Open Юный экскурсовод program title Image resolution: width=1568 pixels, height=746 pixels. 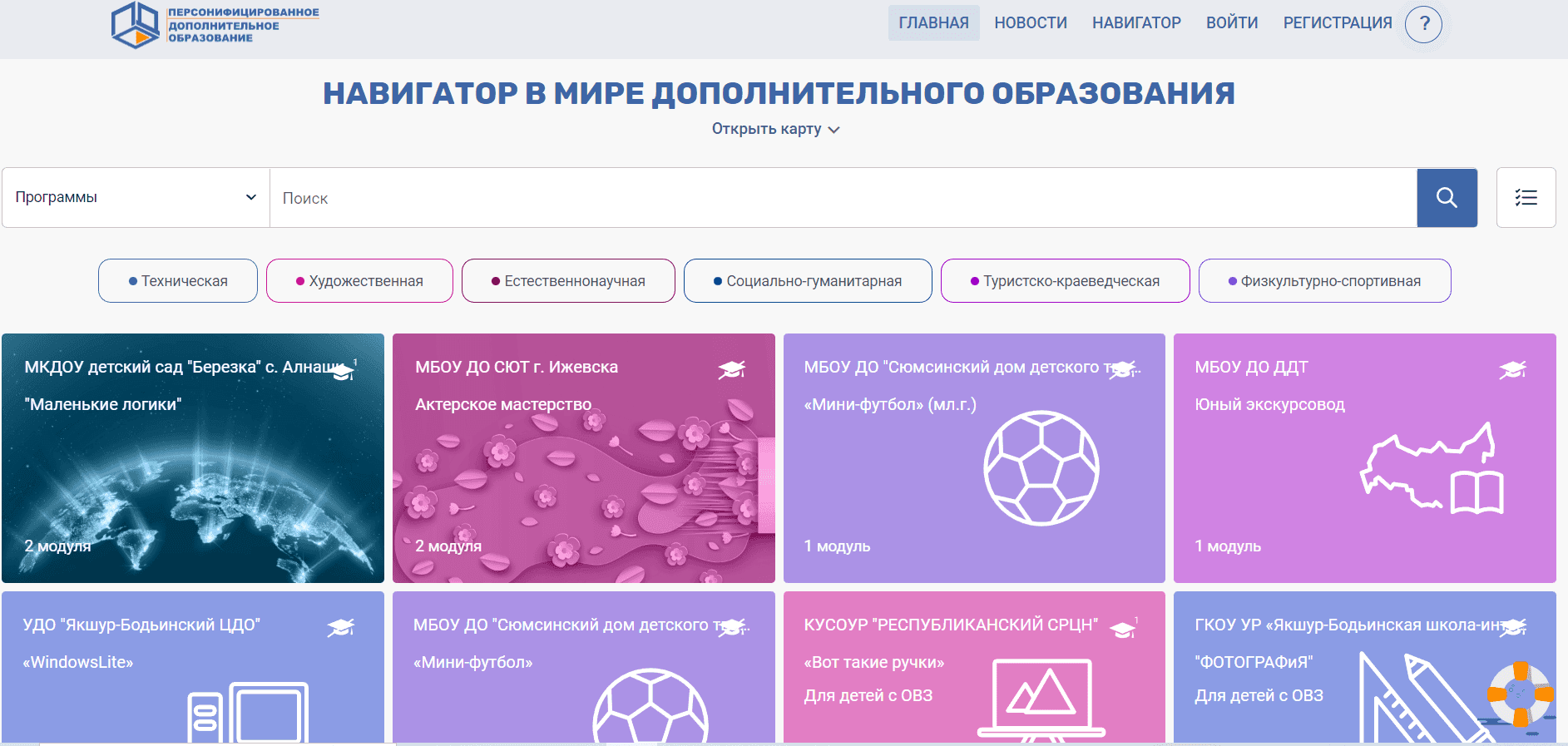pyautogui.click(x=1269, y=405)
